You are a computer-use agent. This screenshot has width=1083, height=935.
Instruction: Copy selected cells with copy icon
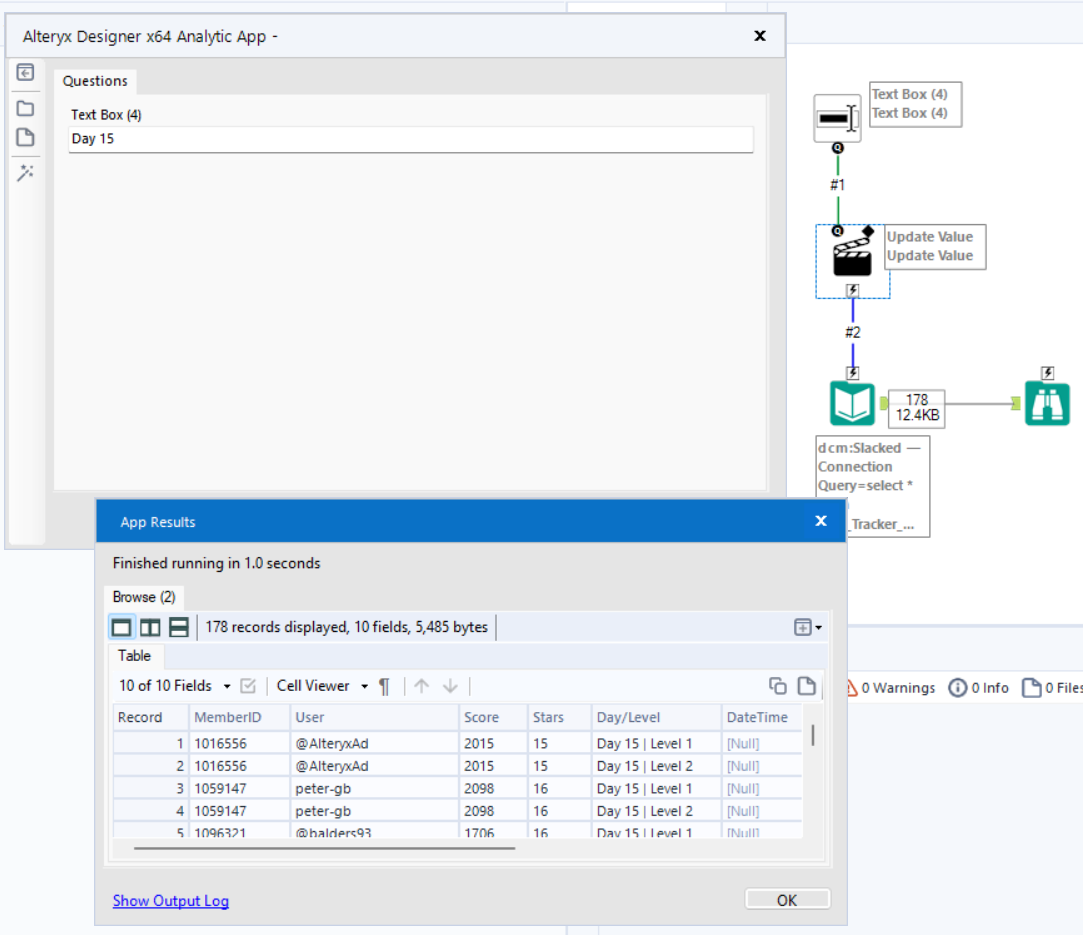point(778,686)
